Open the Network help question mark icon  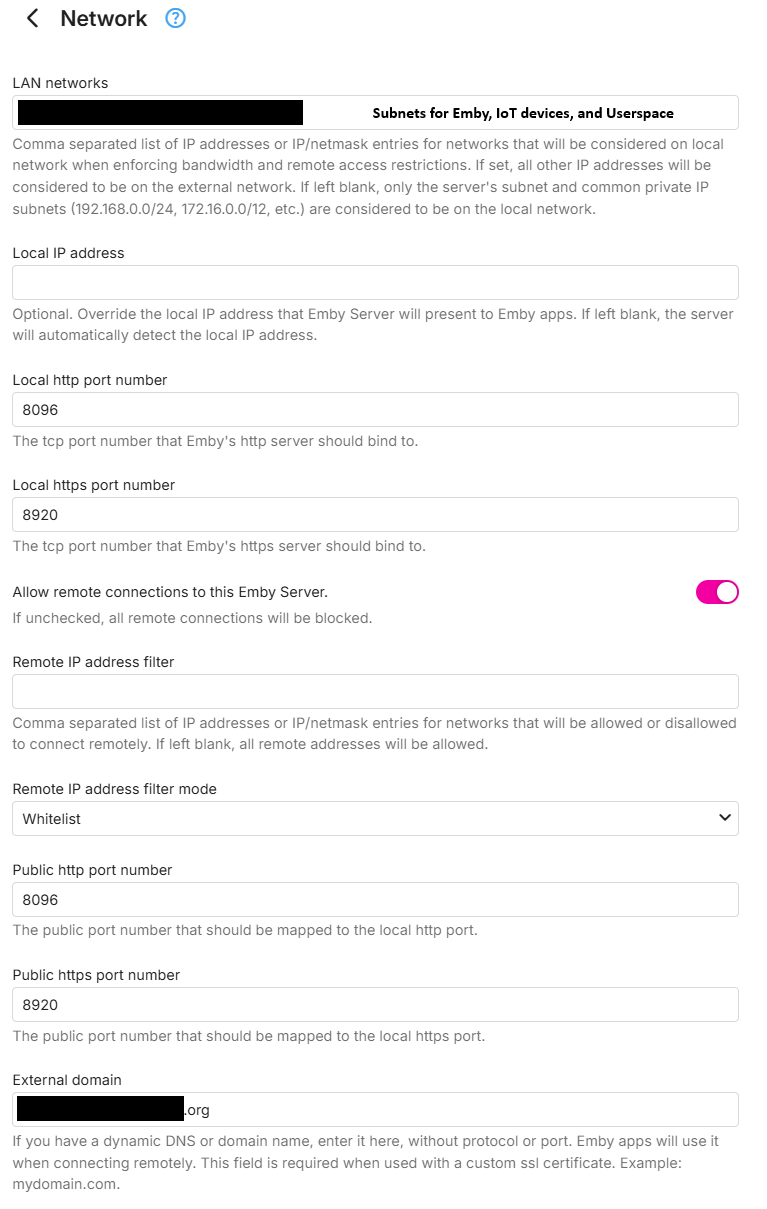pyautogui.click(x=175, y=18)
